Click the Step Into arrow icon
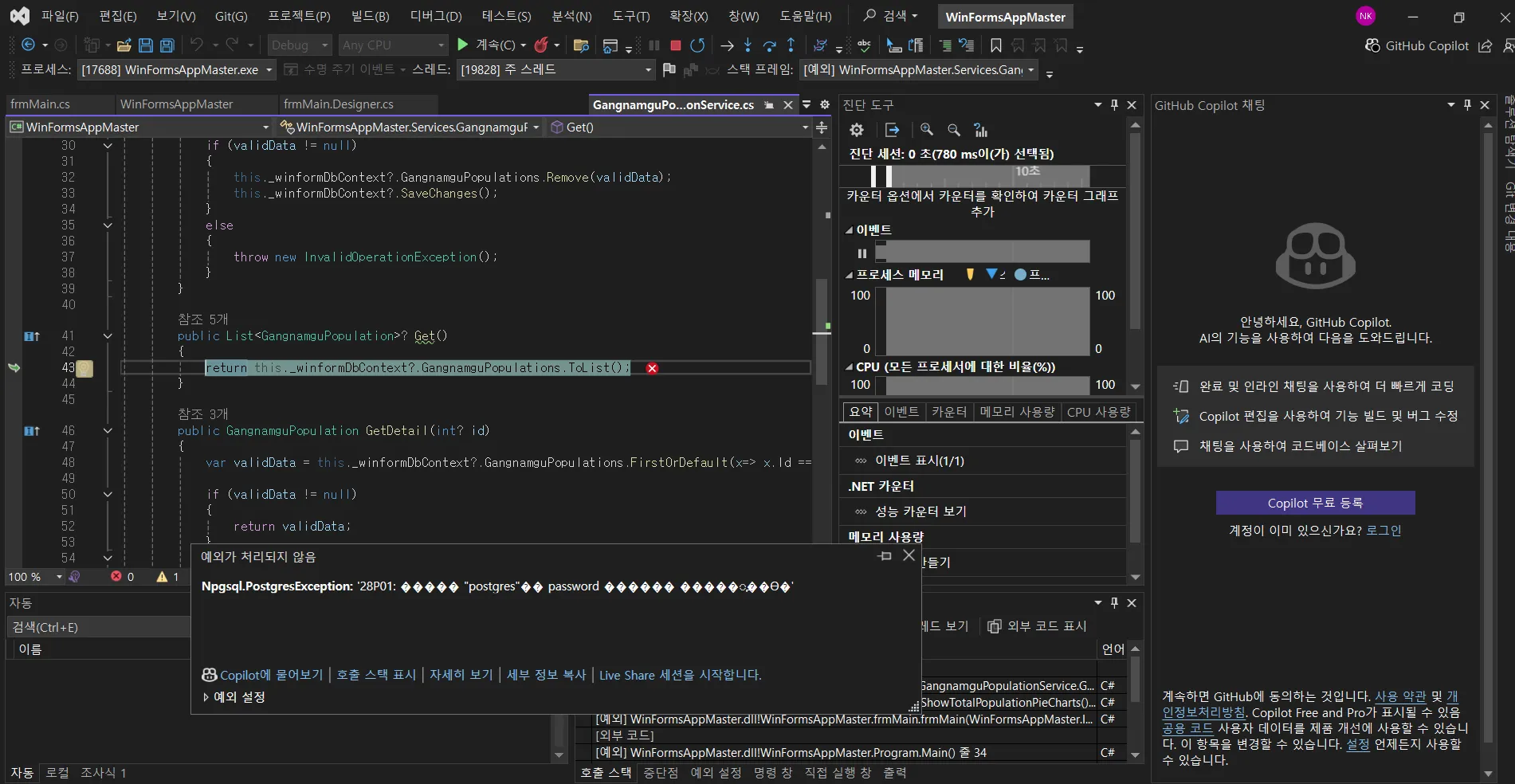Image resolution: width=1515 pixels, height=784 pixels. [x=748, y=45]
